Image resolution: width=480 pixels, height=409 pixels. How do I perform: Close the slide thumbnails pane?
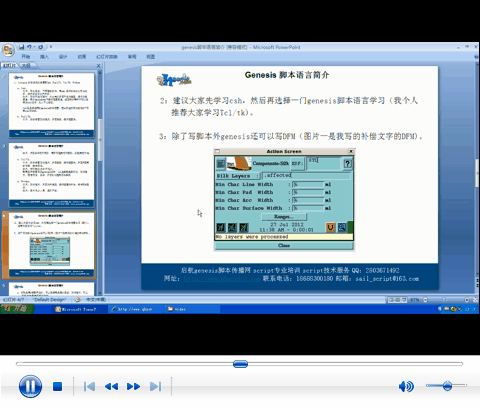(x=99, y=66)
